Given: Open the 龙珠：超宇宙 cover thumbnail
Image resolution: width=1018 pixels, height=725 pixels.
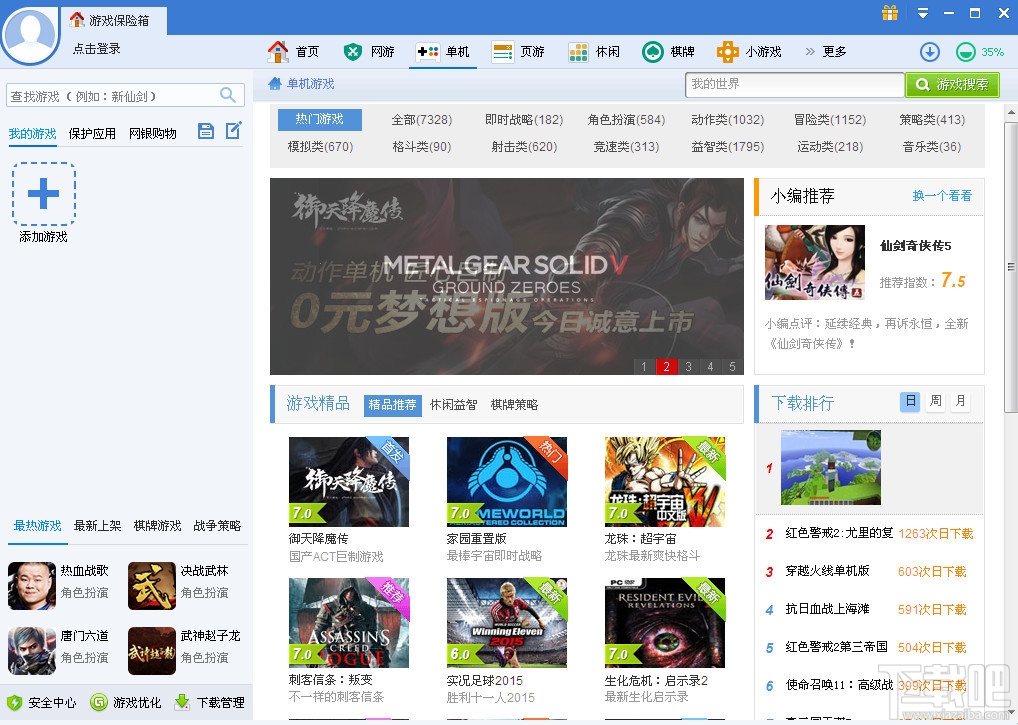Looking at the screenshot, I should coord(665,482).
